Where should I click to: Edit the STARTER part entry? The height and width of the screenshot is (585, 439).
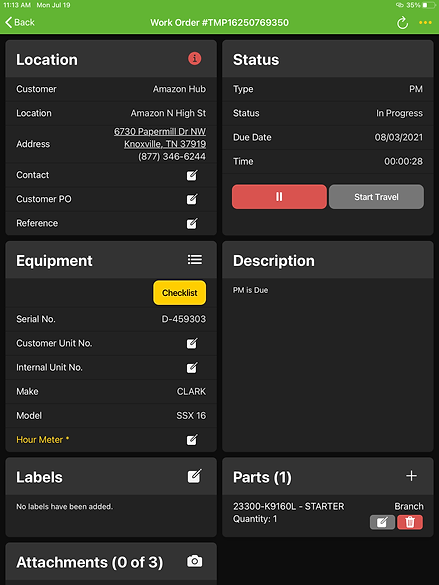(382, 522)
